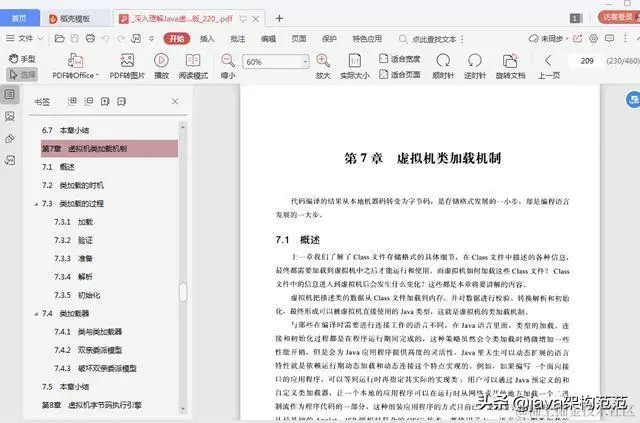Image resolution: width=640 pixels, height=423 pixels.
Task: Open a new tab with plus button
Action: click(x=280, y=18)
